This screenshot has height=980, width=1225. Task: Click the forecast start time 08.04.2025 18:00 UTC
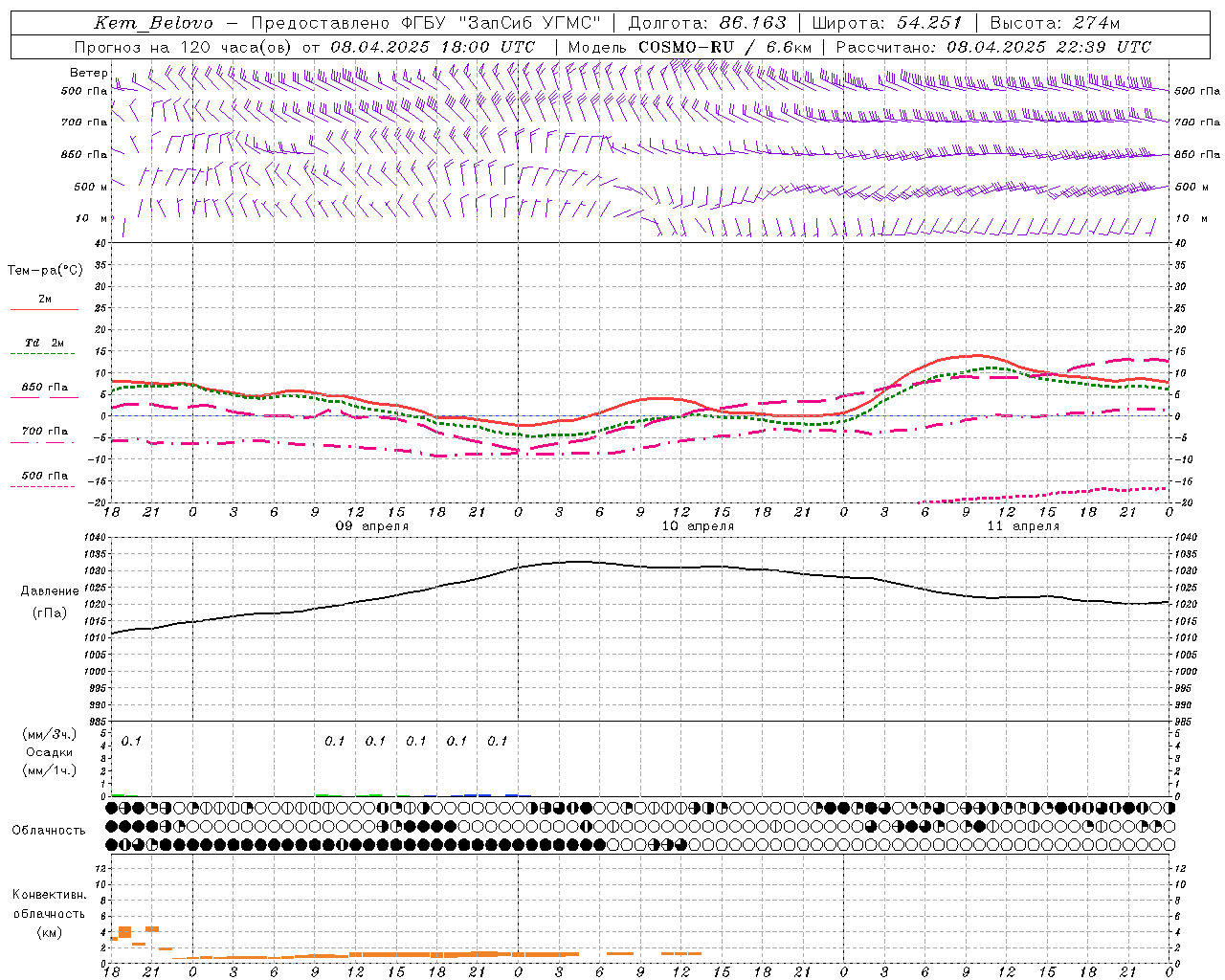[x=433, y=47]
